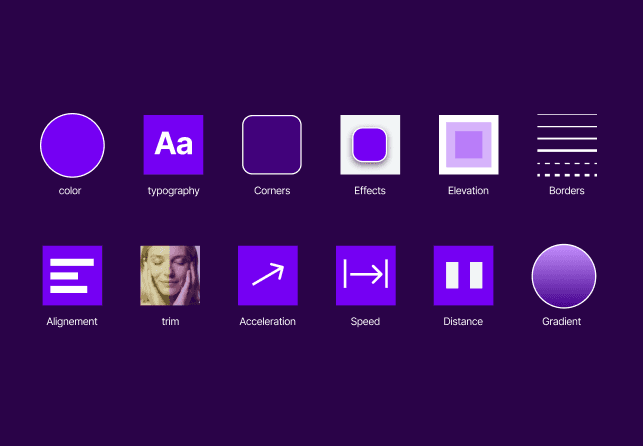643x446 pixels.
Task: Click the Gradient circle icon
Action: [x=564, y=276]
